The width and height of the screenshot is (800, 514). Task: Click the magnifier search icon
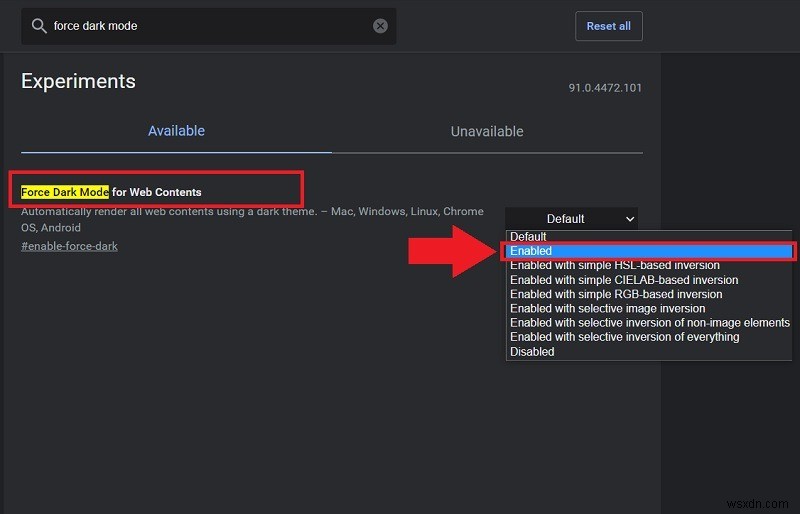click(39, 26)
